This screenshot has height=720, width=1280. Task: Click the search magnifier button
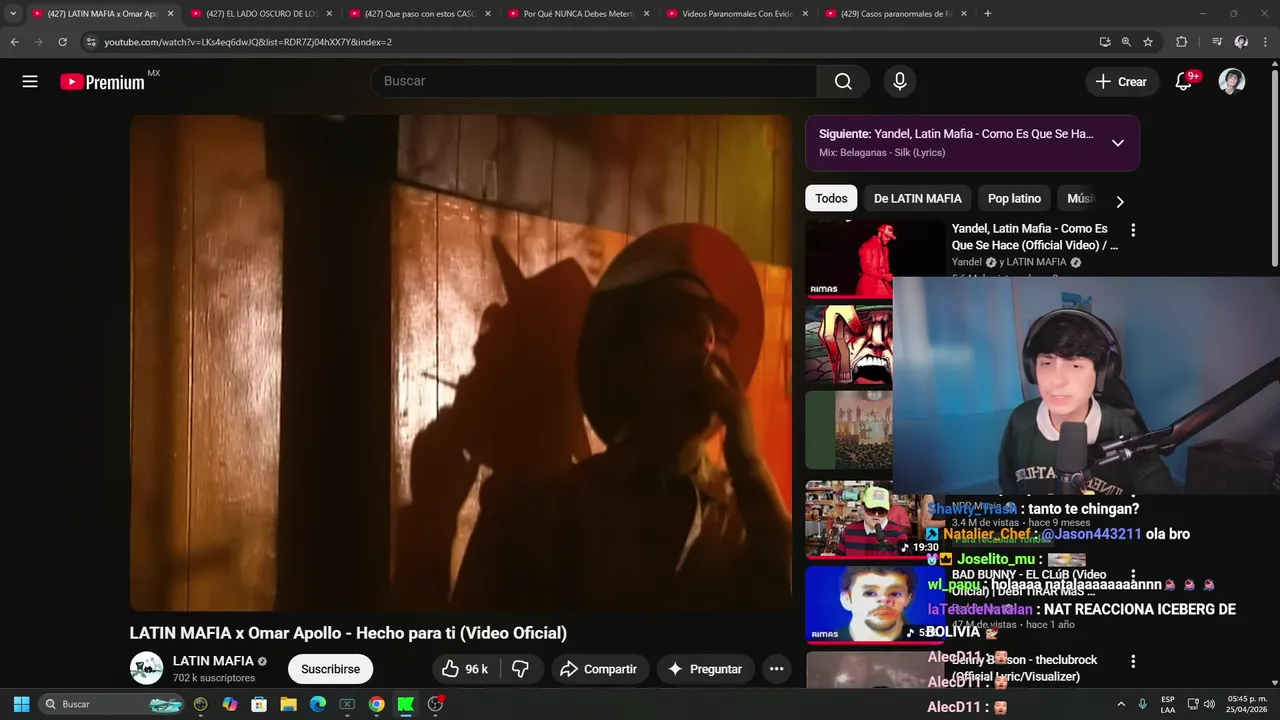point(843,81)
